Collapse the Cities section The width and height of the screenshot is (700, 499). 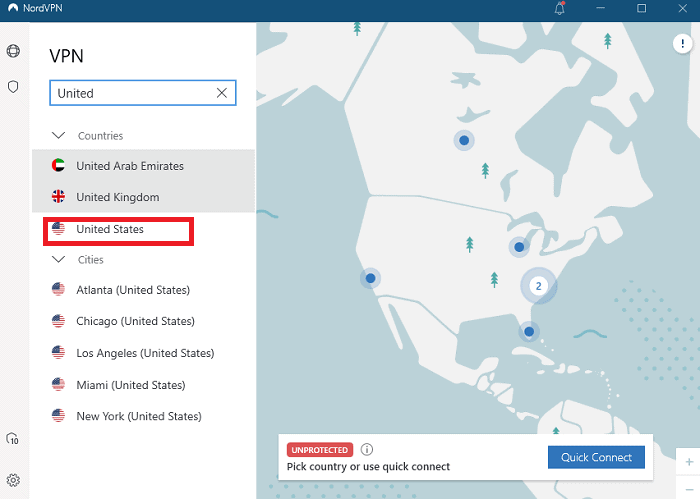tap(58, 259)
